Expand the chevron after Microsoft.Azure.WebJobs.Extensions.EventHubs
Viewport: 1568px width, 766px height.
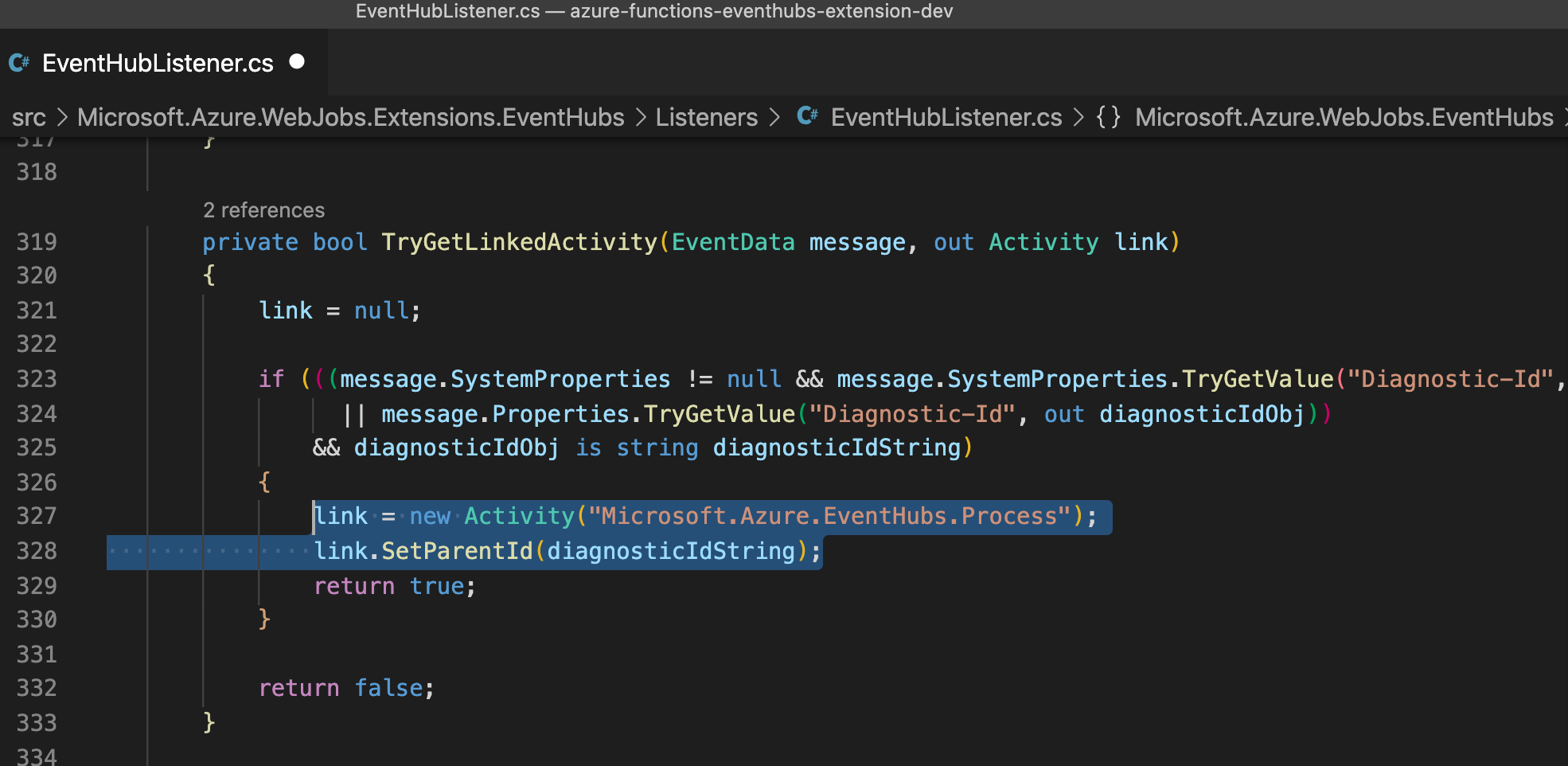click(640, 117)
